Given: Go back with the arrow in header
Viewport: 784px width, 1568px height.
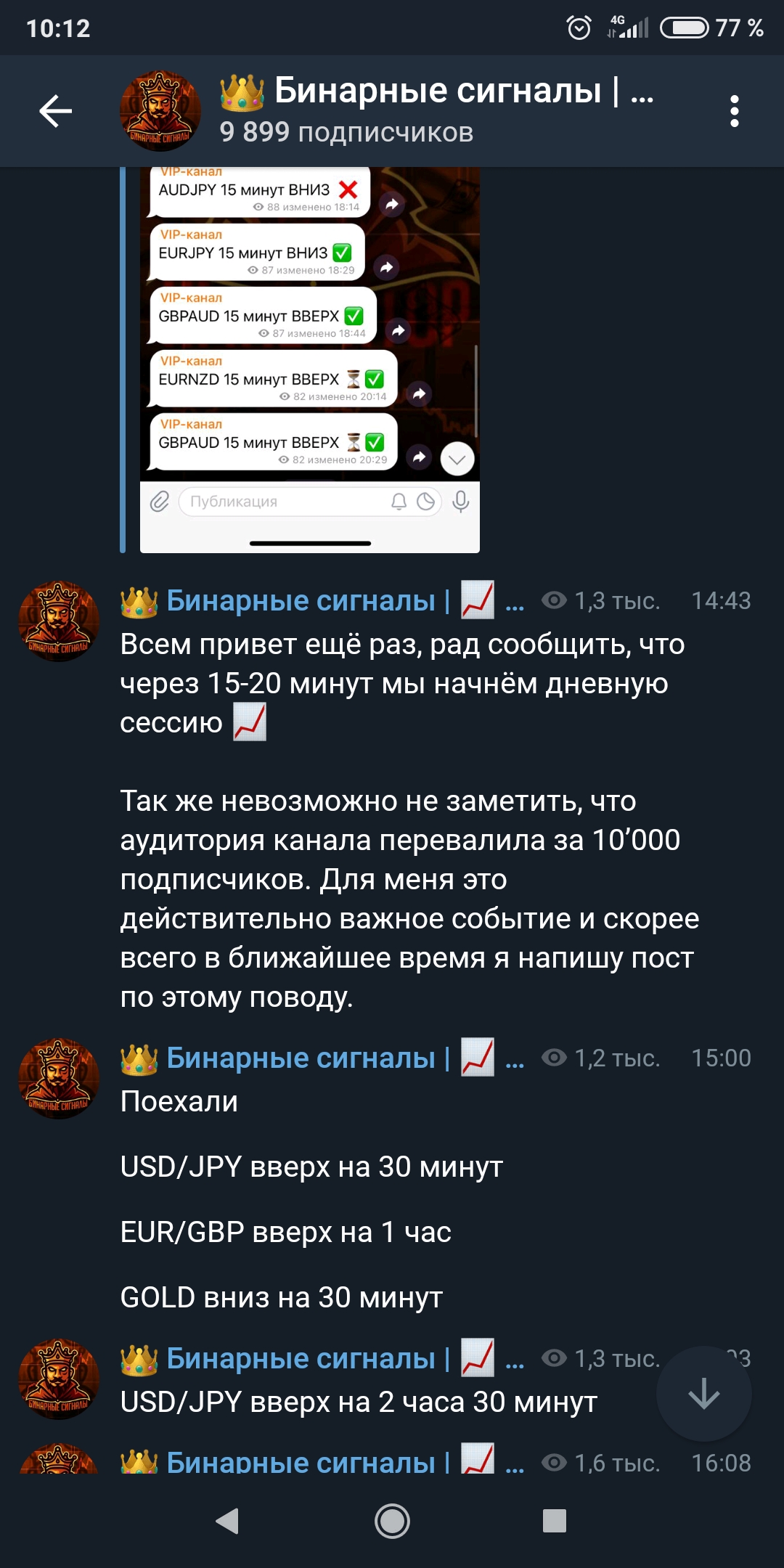Looking at the screenshot, I should coord(55,111).
